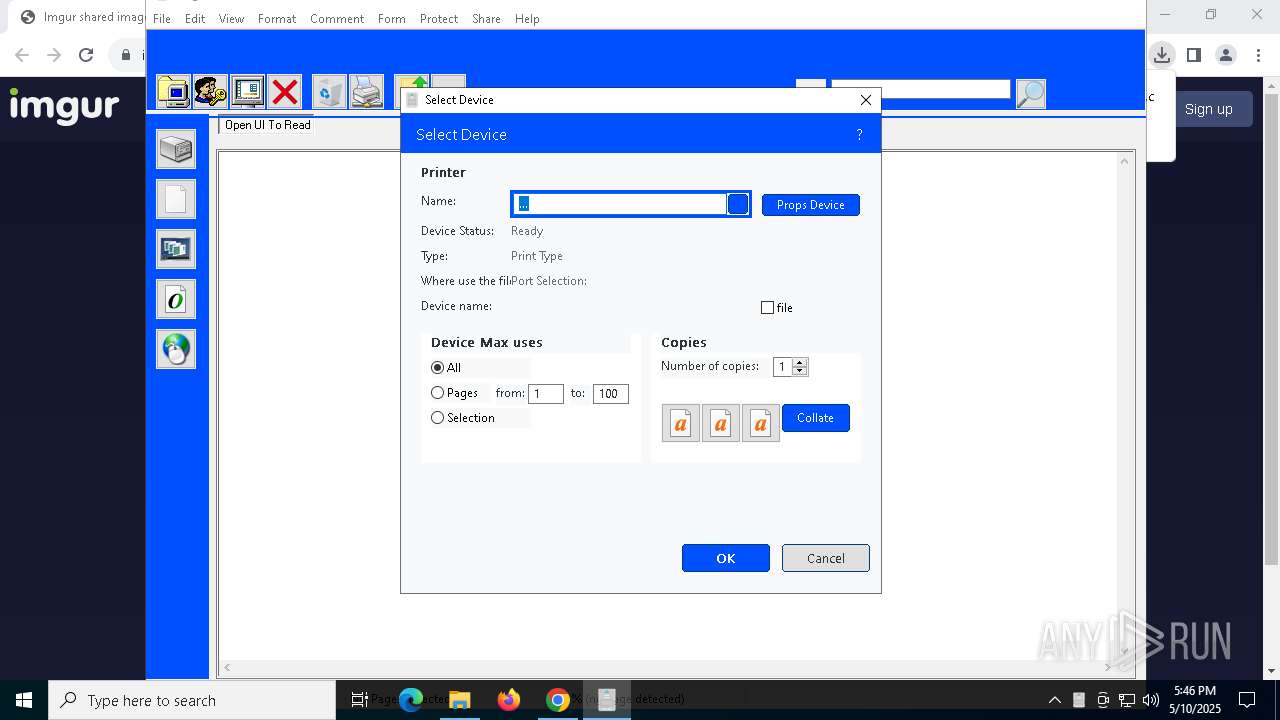Open the Share menu
The image size is (1280, 720).
tap(486, 19)
